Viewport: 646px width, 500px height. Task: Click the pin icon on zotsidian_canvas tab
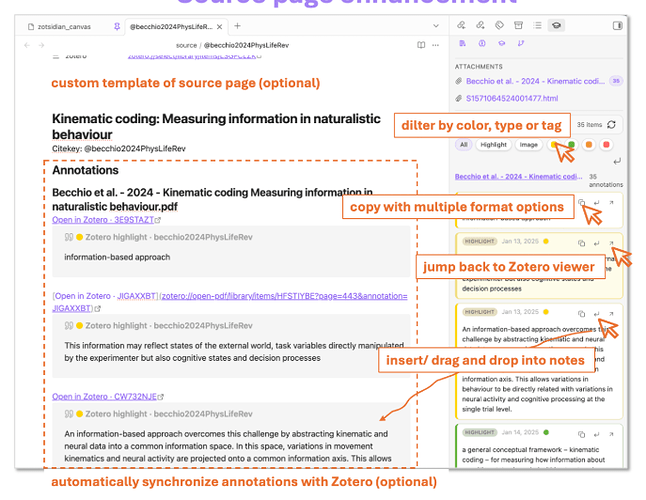117,26
